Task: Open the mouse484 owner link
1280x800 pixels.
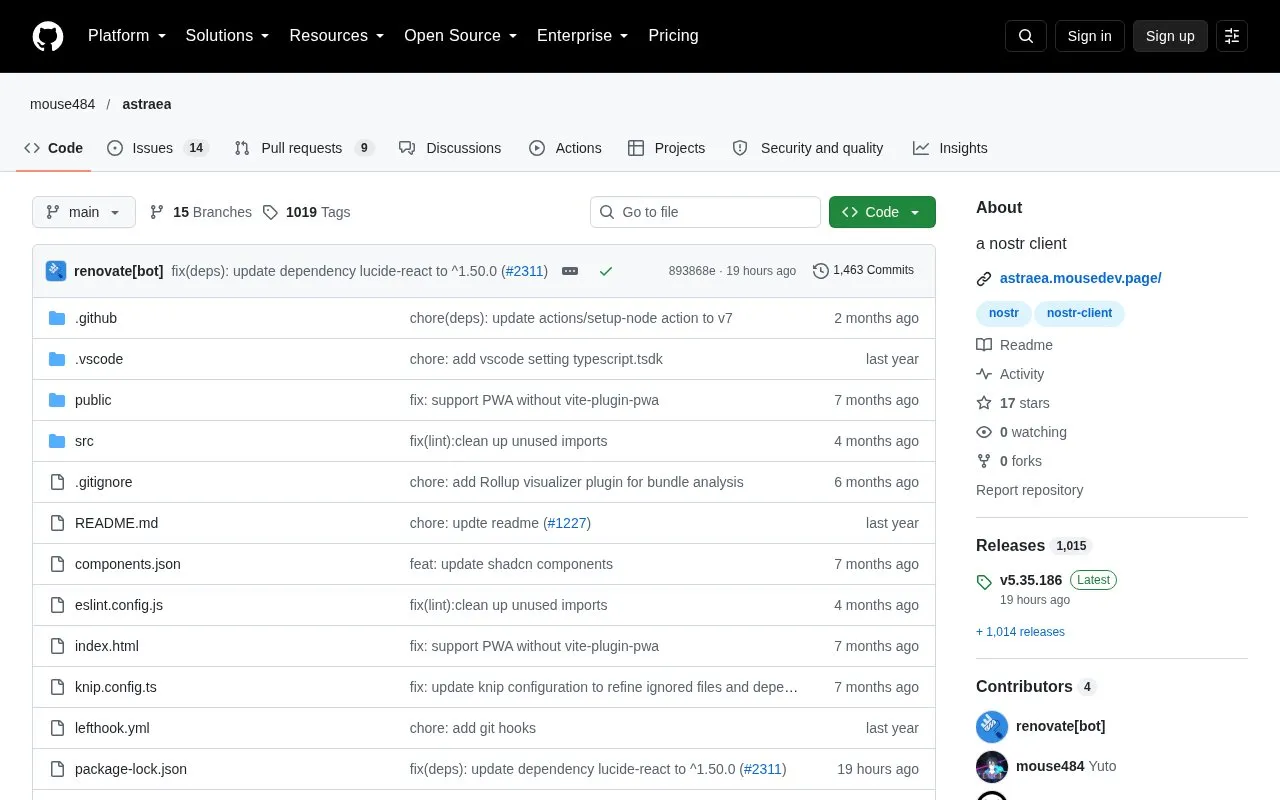Action: tap(62, 104)
